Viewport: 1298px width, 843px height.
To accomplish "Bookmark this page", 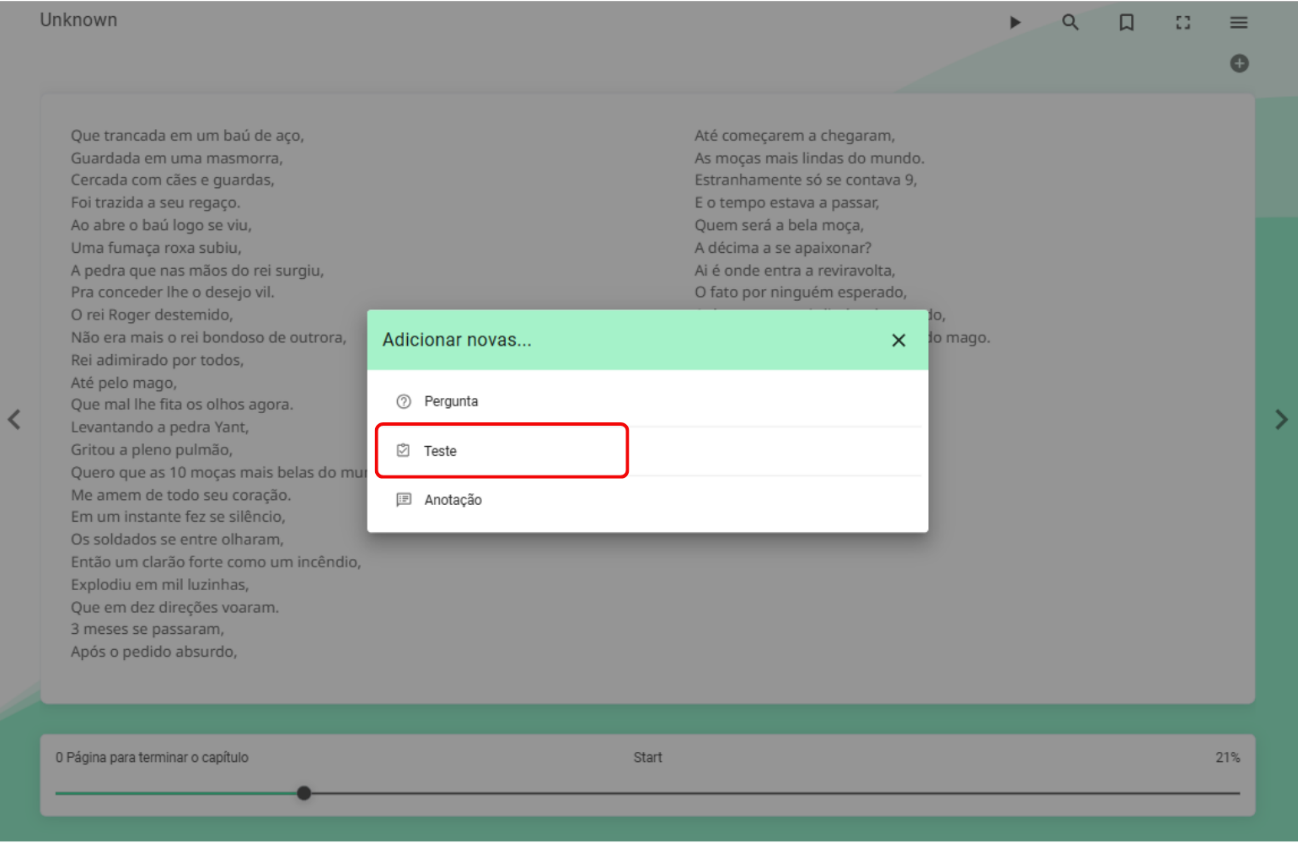I will 1126,22.
